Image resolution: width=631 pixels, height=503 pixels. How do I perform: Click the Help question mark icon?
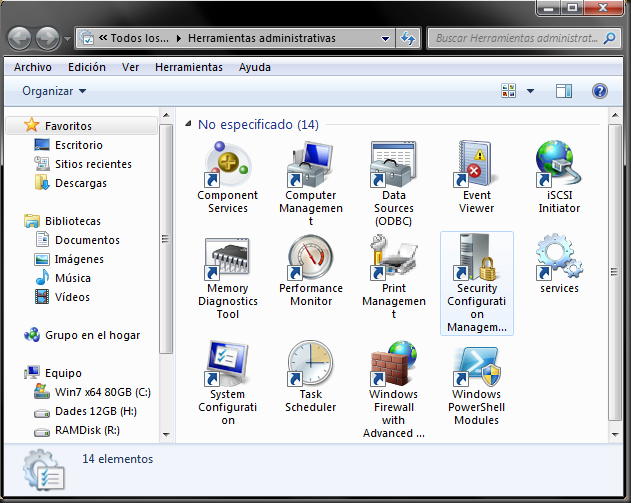pyautogui.click(x=600, y=91)
